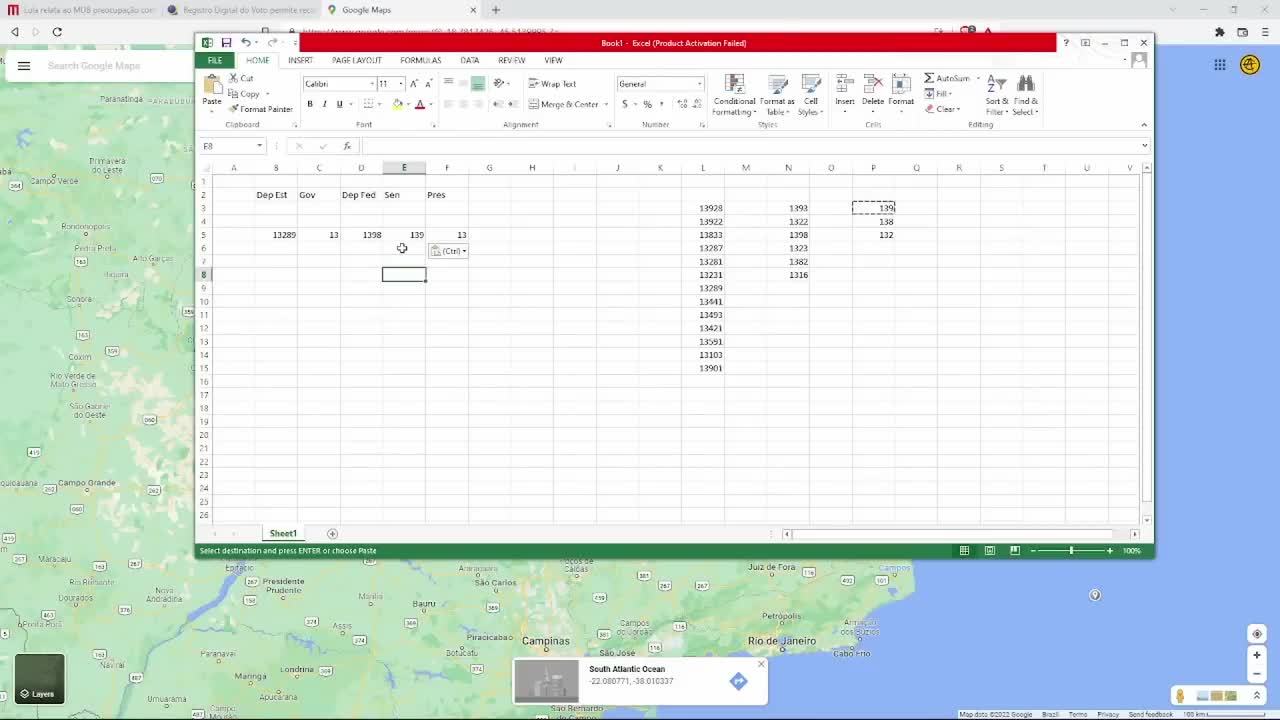Toggle Bold formatting in the Font group

tap(310, 104)
